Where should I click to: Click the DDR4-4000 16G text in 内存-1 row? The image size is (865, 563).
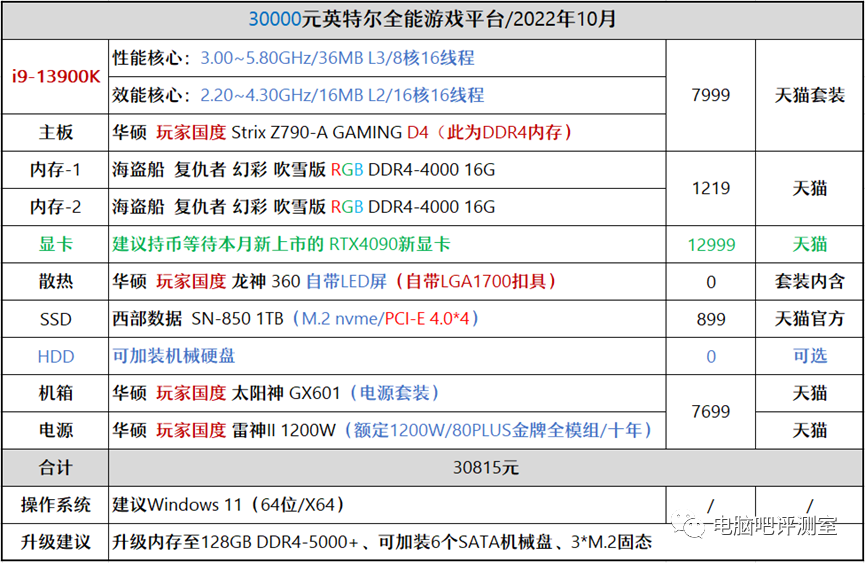pos(431,170)
